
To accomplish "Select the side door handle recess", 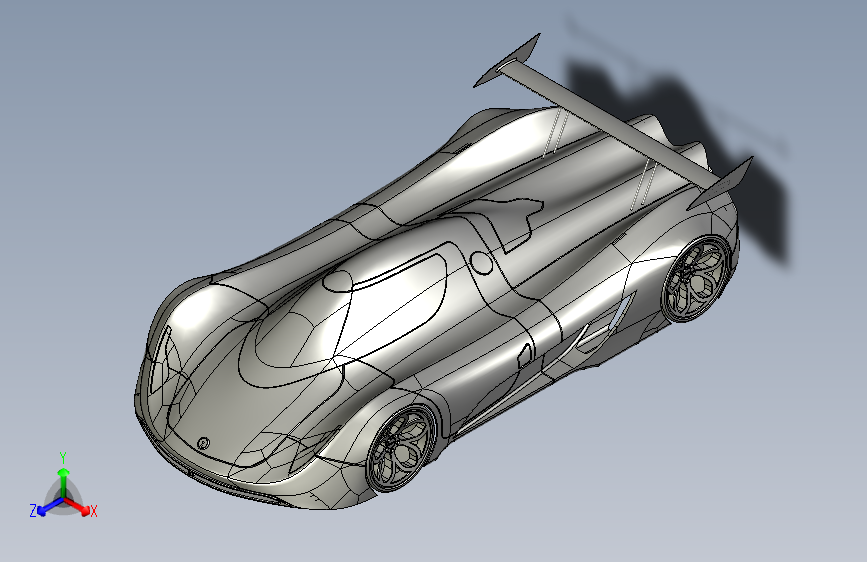I will [524, 355].
